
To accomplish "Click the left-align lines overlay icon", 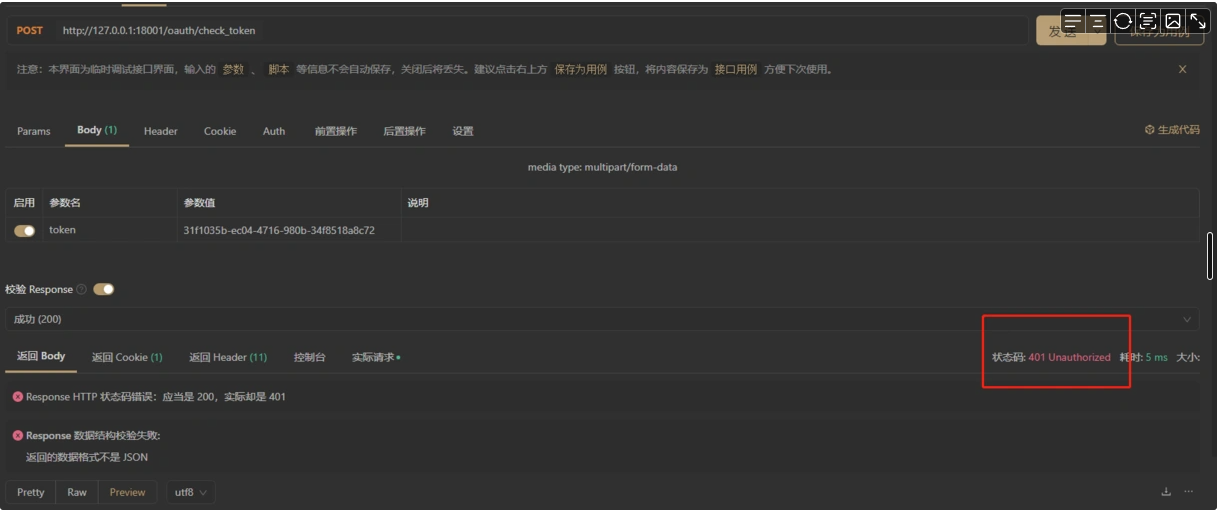I will (x=1073, y=21).
